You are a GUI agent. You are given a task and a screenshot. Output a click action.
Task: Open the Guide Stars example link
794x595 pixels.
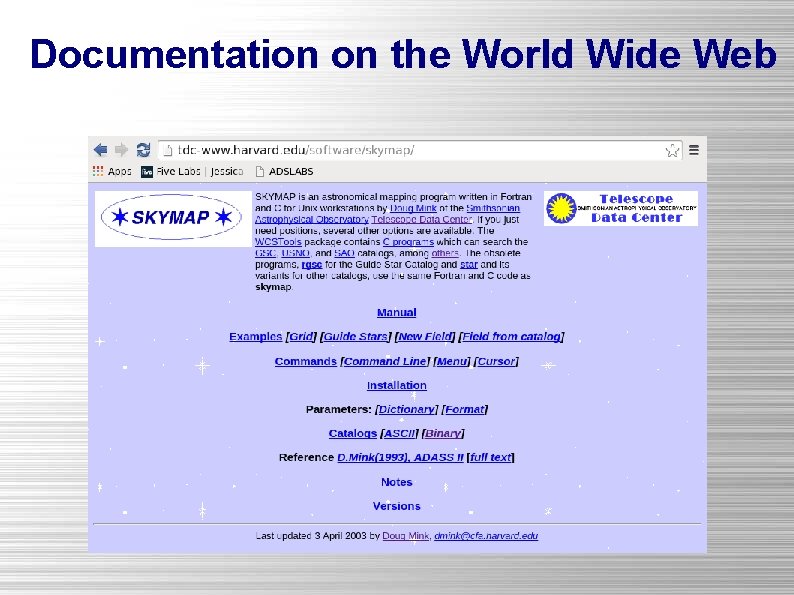click(x=355, y=337)
